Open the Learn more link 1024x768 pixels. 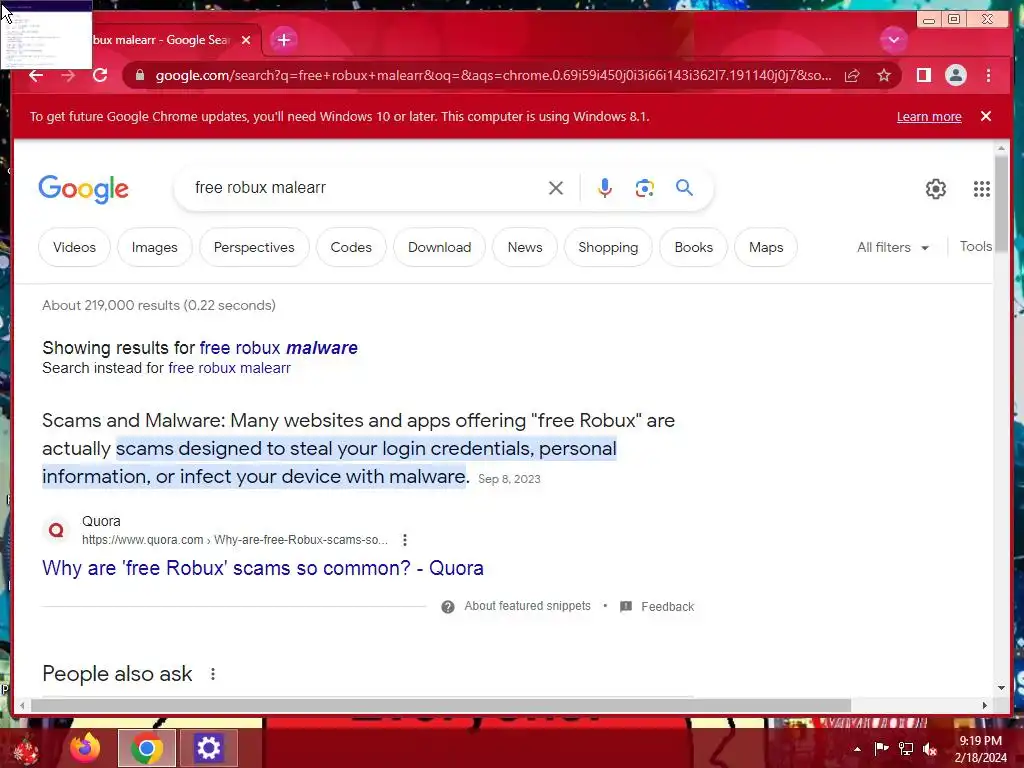click(929, 116)
